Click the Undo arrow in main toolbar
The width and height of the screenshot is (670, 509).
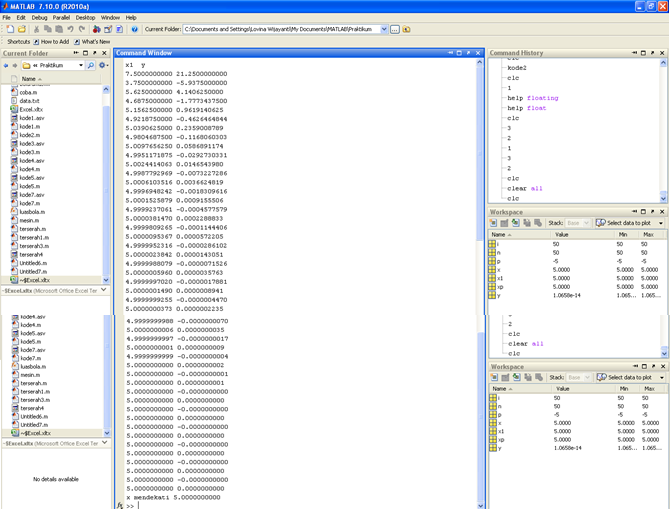coord(71,29)
